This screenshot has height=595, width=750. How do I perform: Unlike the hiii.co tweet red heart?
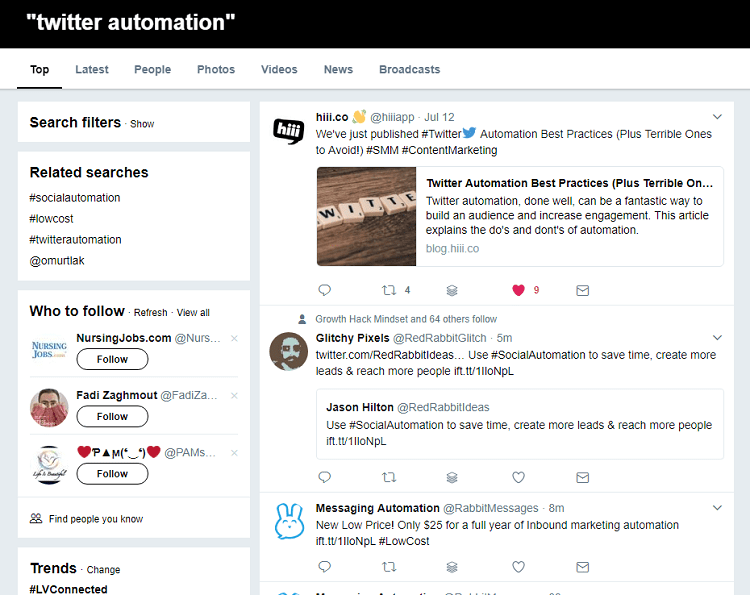(x=518, y=290)
